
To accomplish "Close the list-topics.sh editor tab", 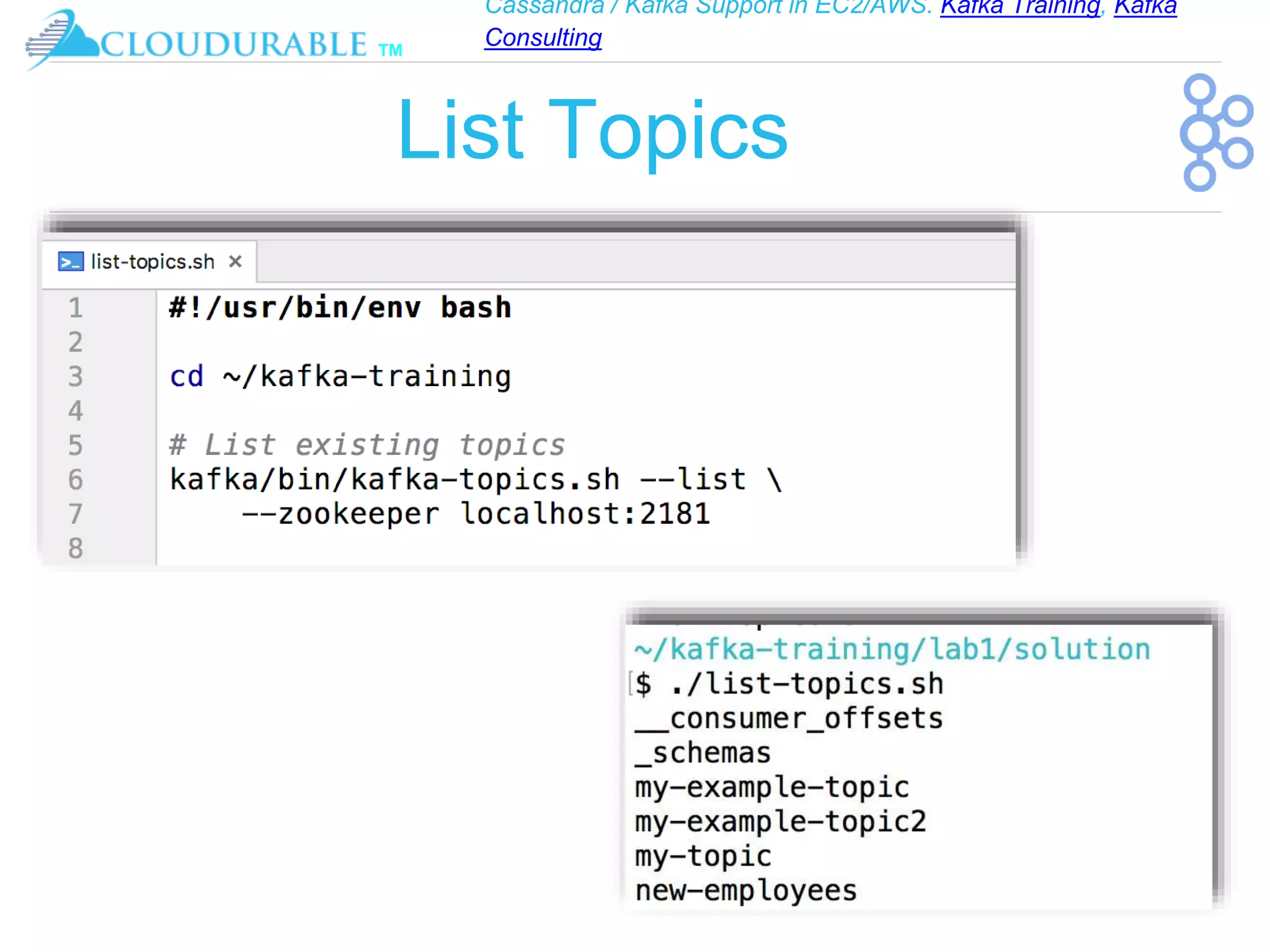I will tap(235, 262).
